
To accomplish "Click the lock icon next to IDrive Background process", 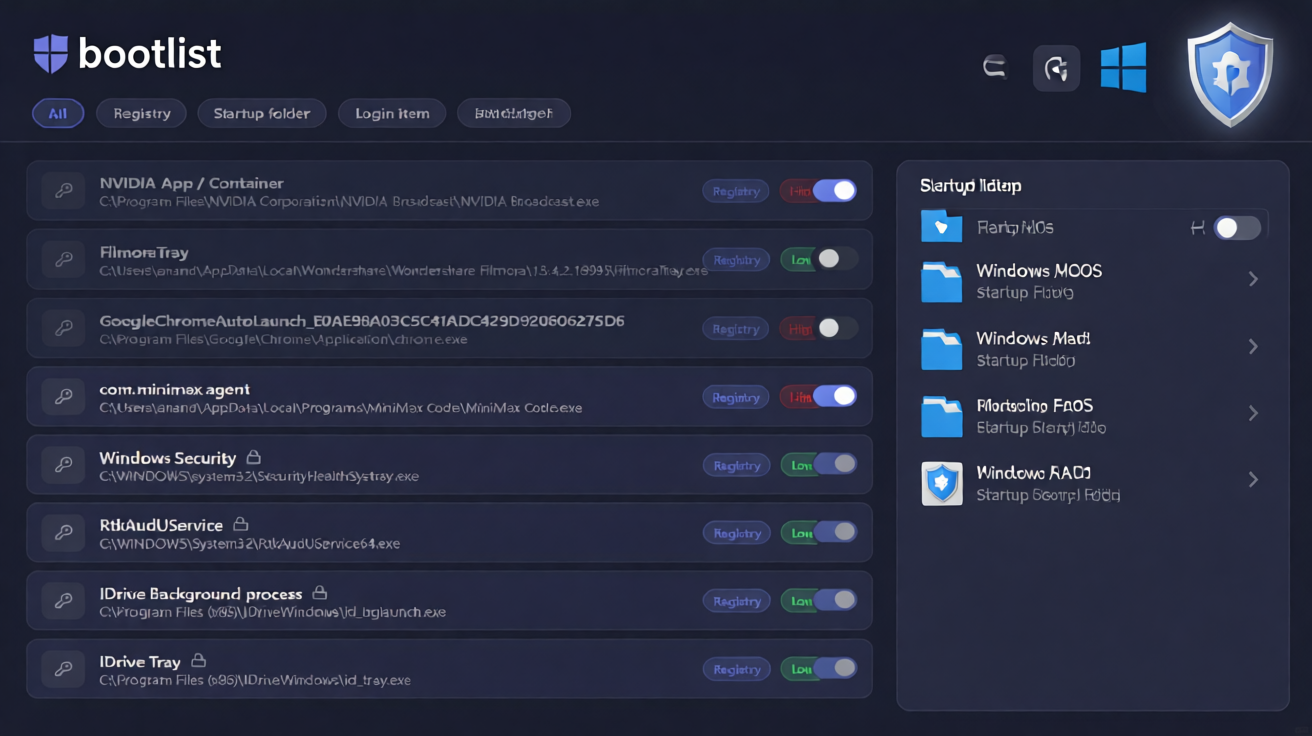I will [x=319, y=592].
